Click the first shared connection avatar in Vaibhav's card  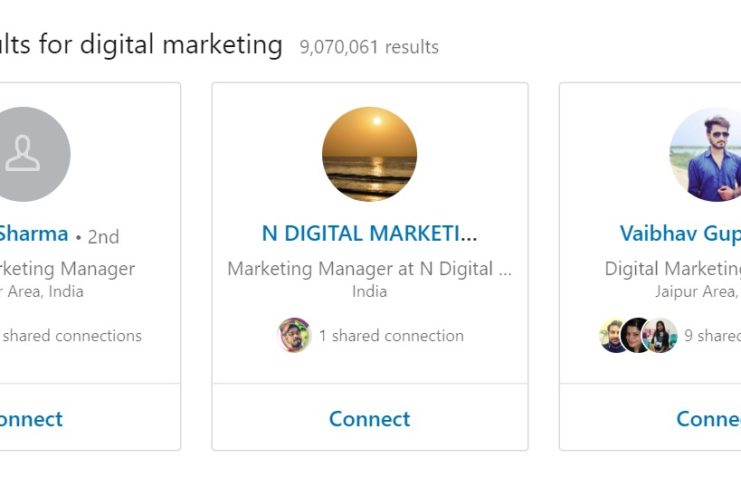614,335
